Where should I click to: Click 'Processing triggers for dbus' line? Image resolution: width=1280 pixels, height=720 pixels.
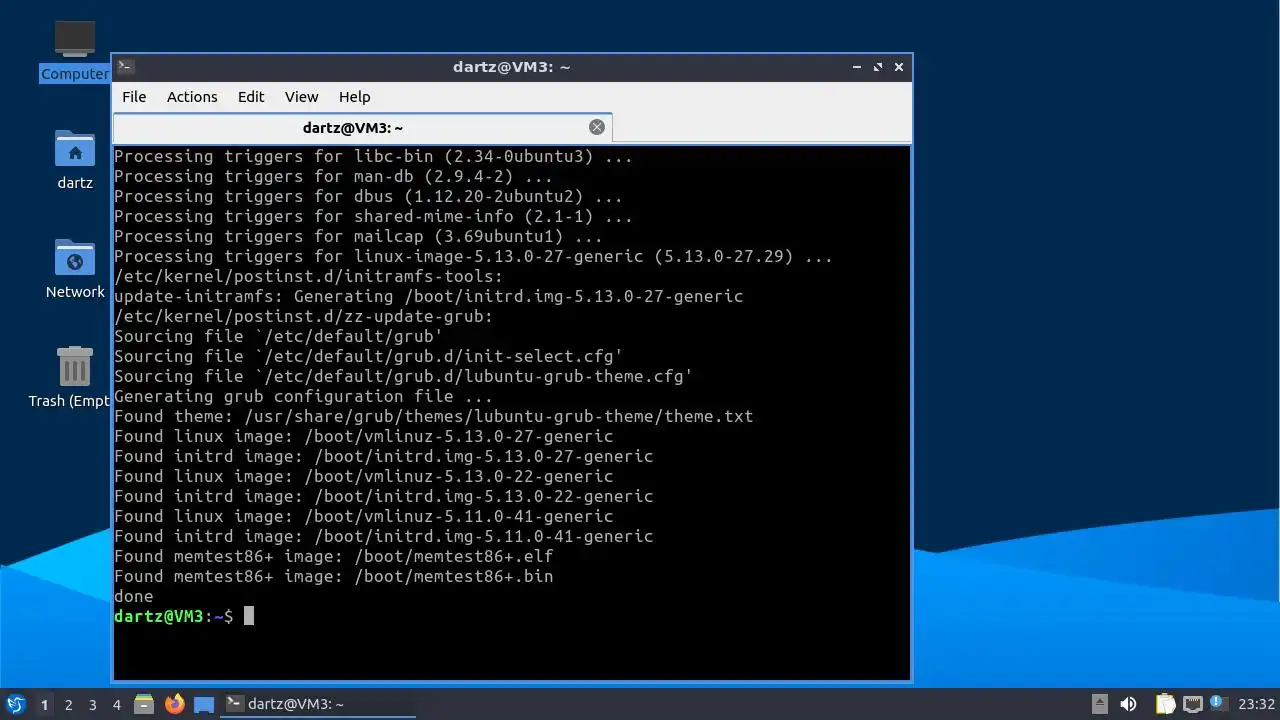tap(368, 196)
